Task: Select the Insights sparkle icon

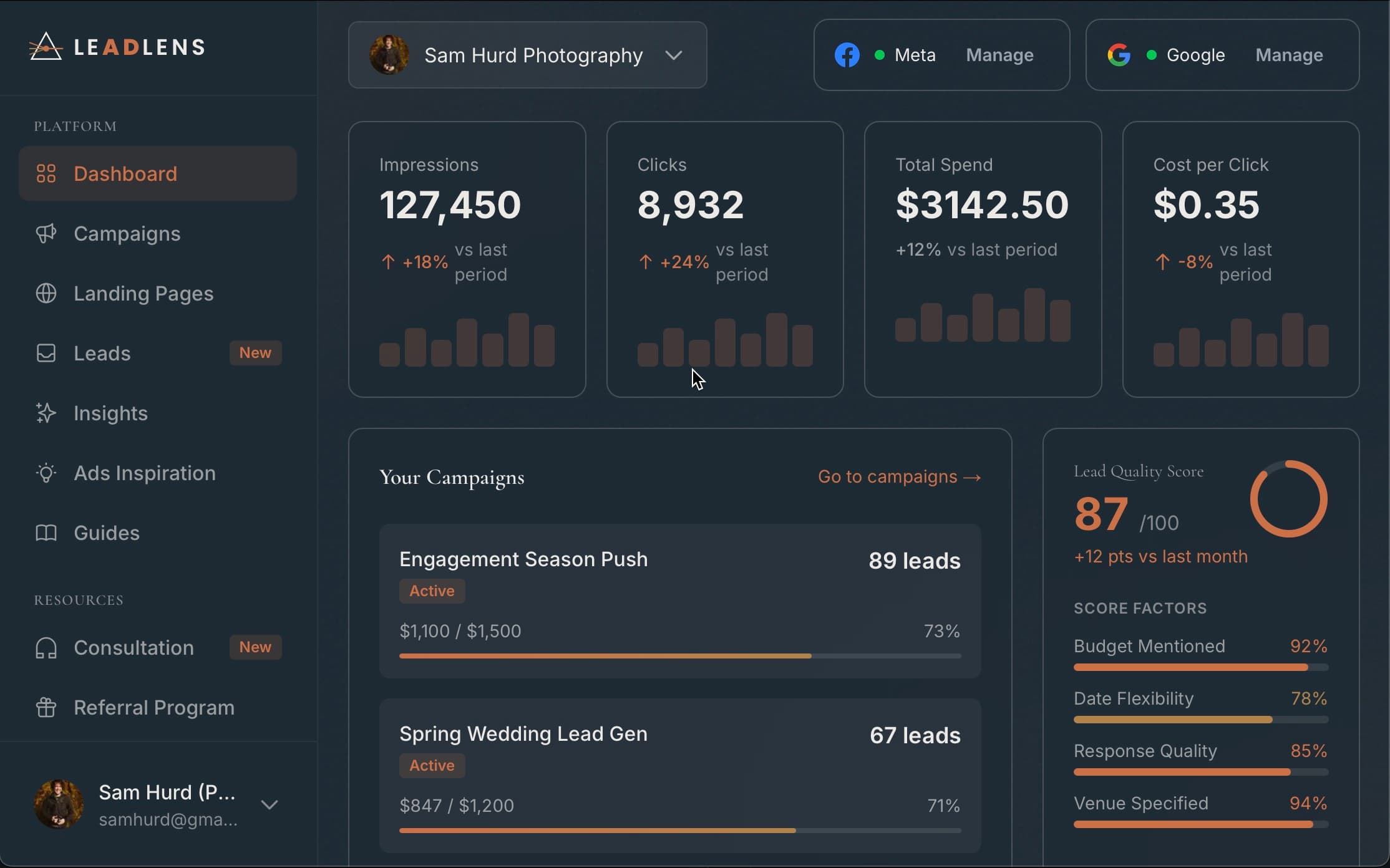Action: (46, 413)
